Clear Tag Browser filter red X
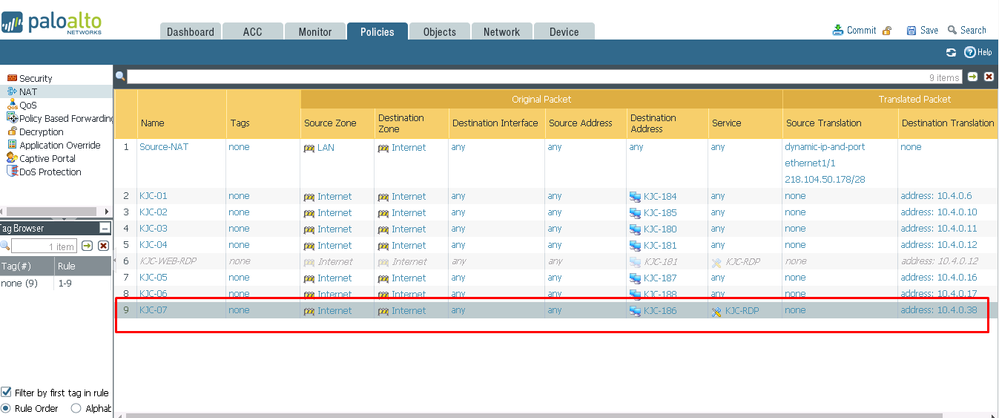This screenshot has height=418, width=999. coord(103,246)
